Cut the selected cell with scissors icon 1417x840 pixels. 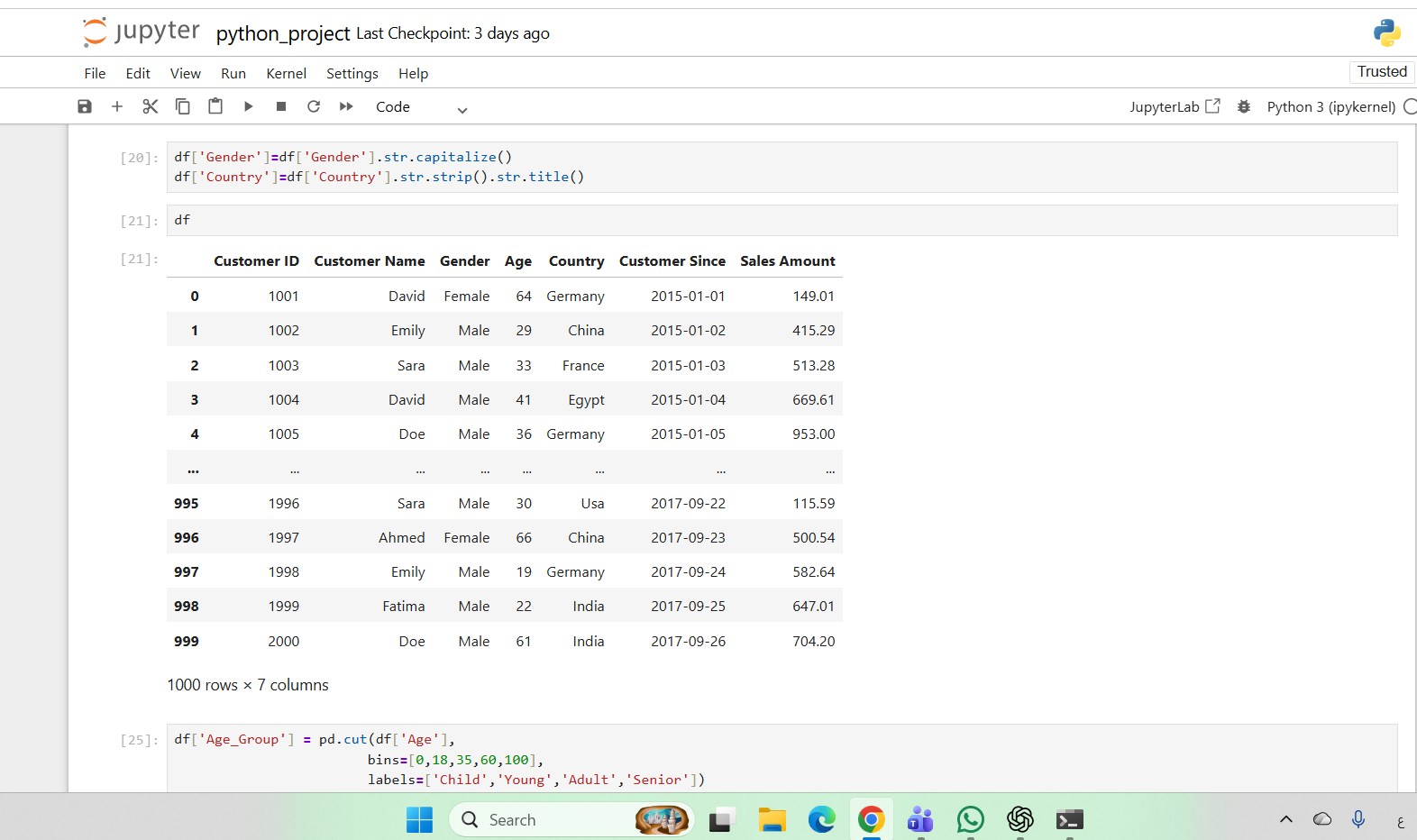pos(150,106)
